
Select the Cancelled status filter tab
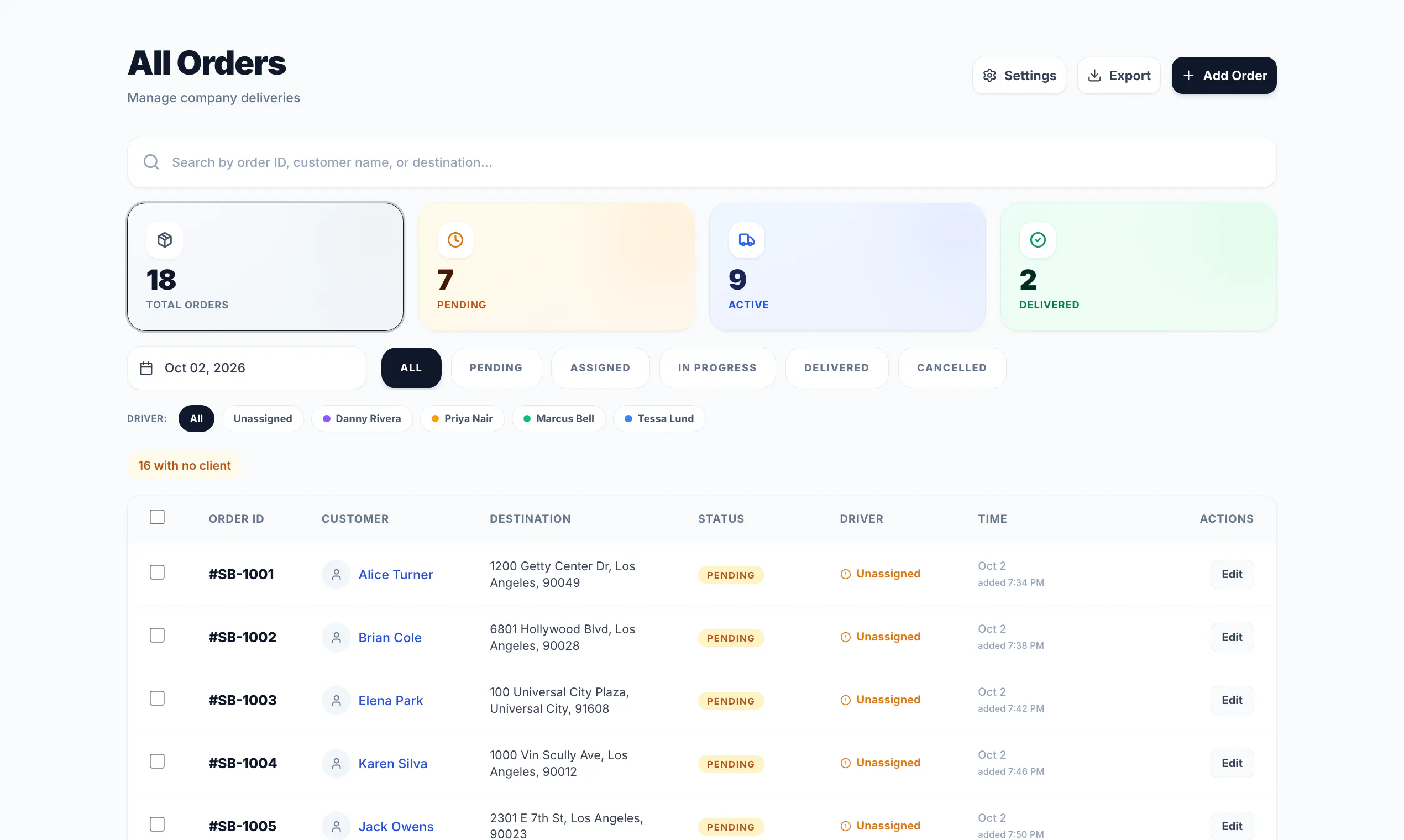[952, 368]
